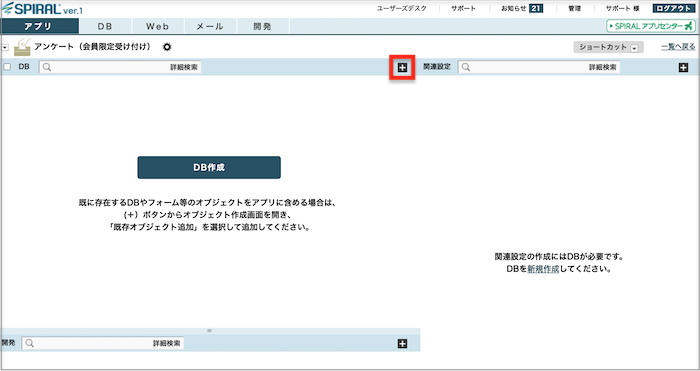
Task: Click the panel splitter handle above 開発
Action: 209,331
